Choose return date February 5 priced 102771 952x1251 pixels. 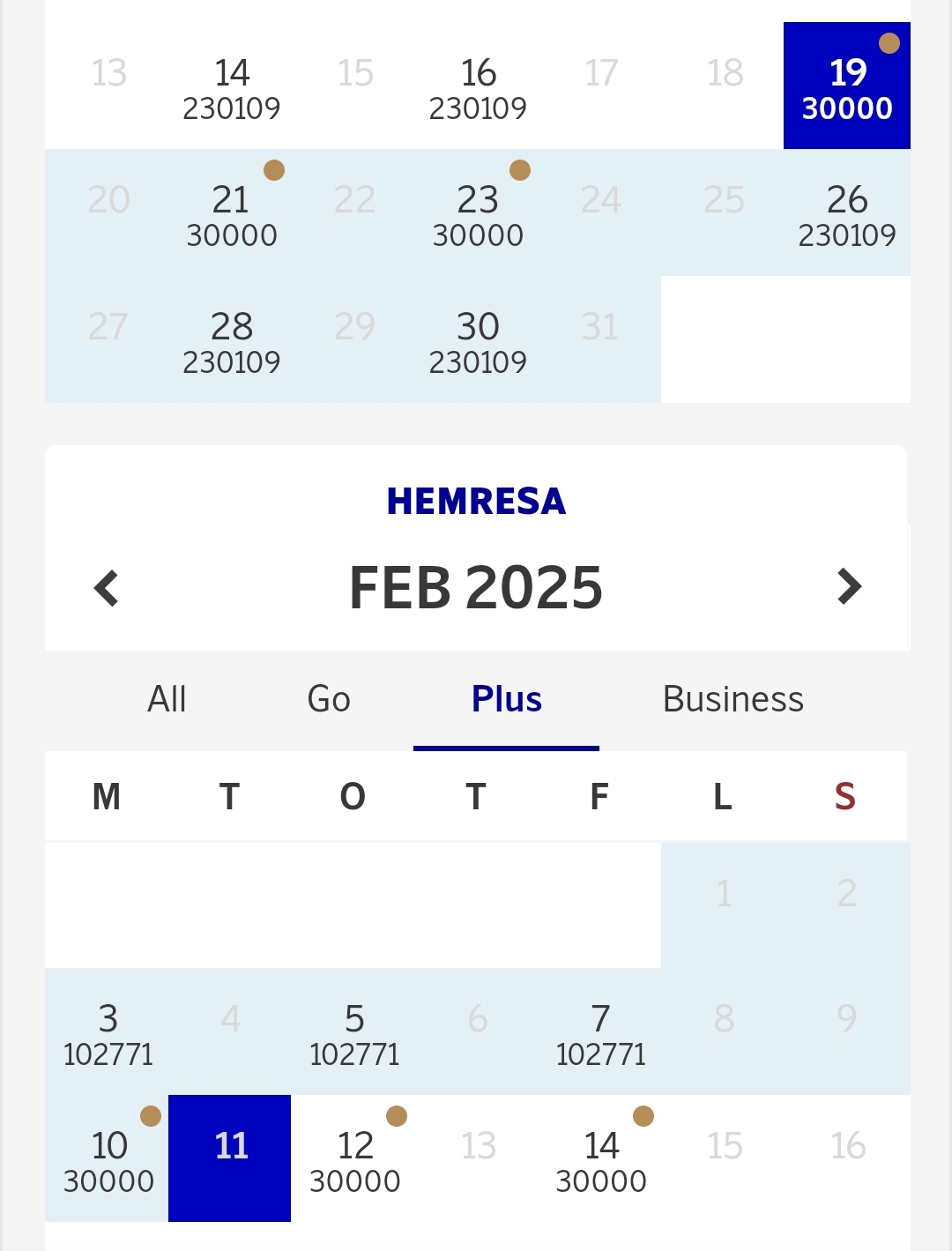tap(354, 1032)
